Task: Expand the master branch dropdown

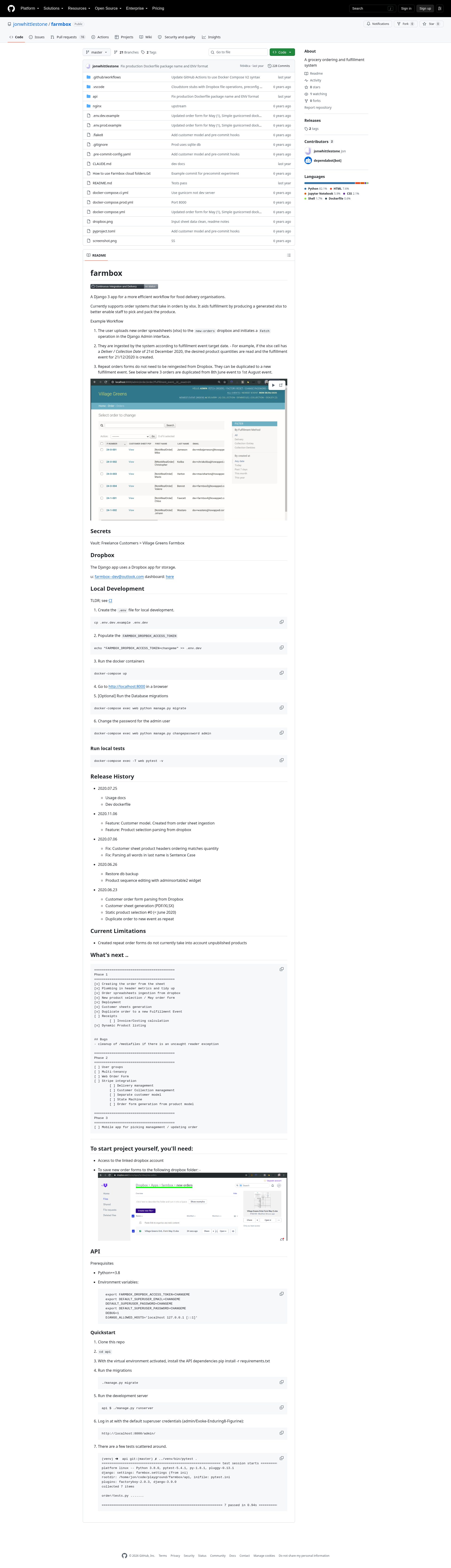Action: (97, 52)
